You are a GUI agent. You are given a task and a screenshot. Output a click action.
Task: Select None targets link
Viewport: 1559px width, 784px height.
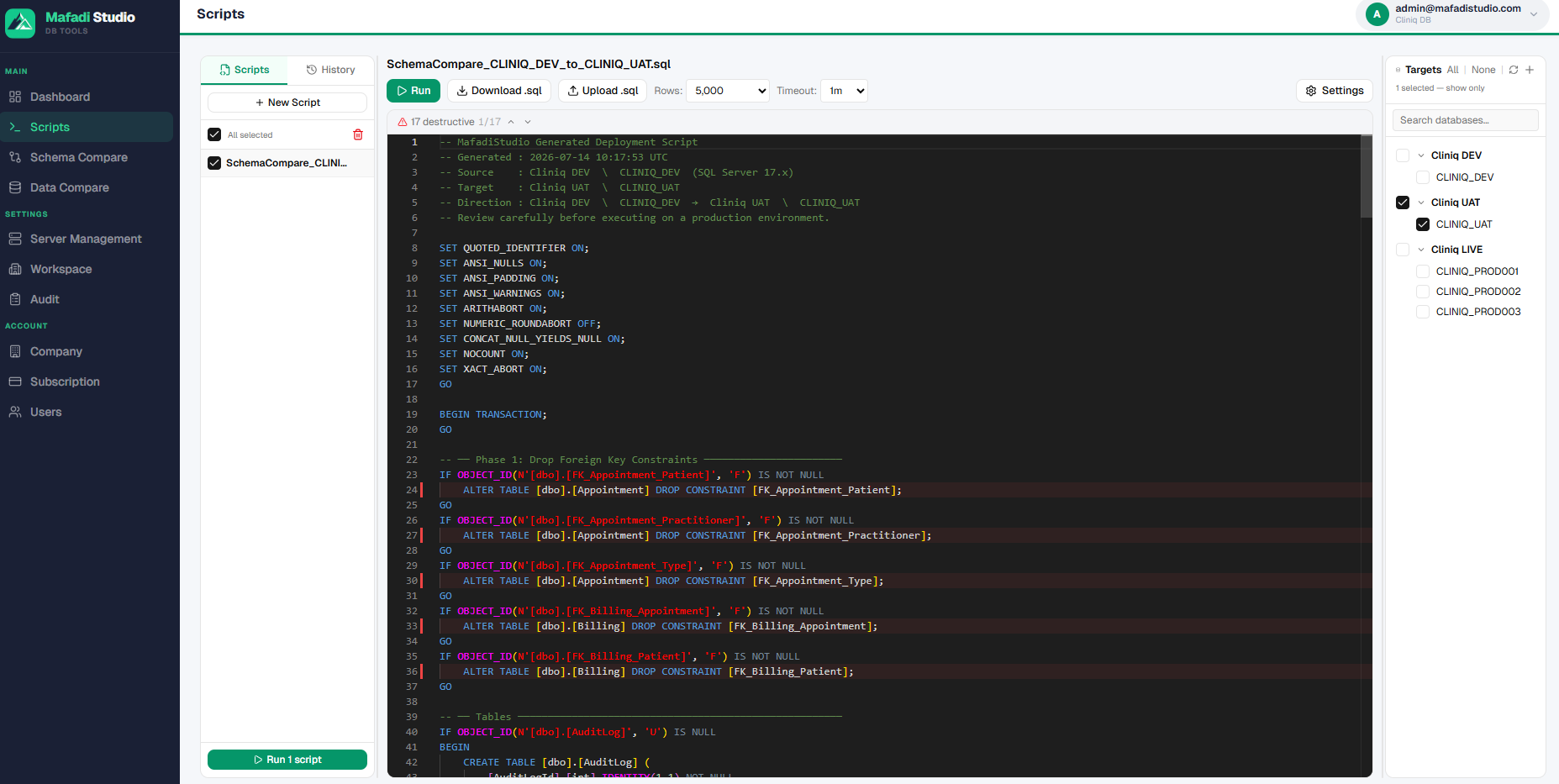pyautogui.click(x=1483, y=70)
